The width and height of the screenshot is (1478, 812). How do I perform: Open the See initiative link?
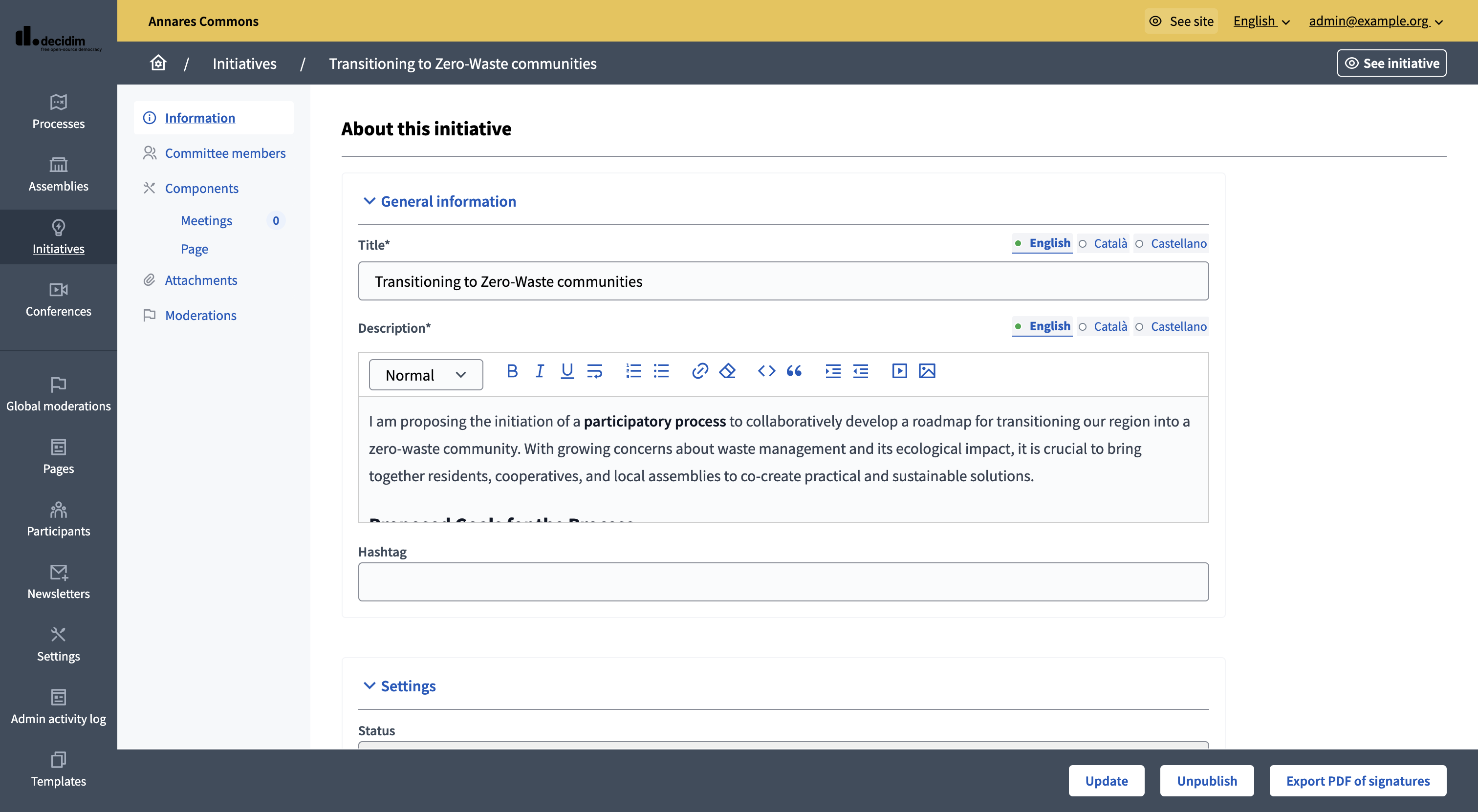(x=1391, y=63)
